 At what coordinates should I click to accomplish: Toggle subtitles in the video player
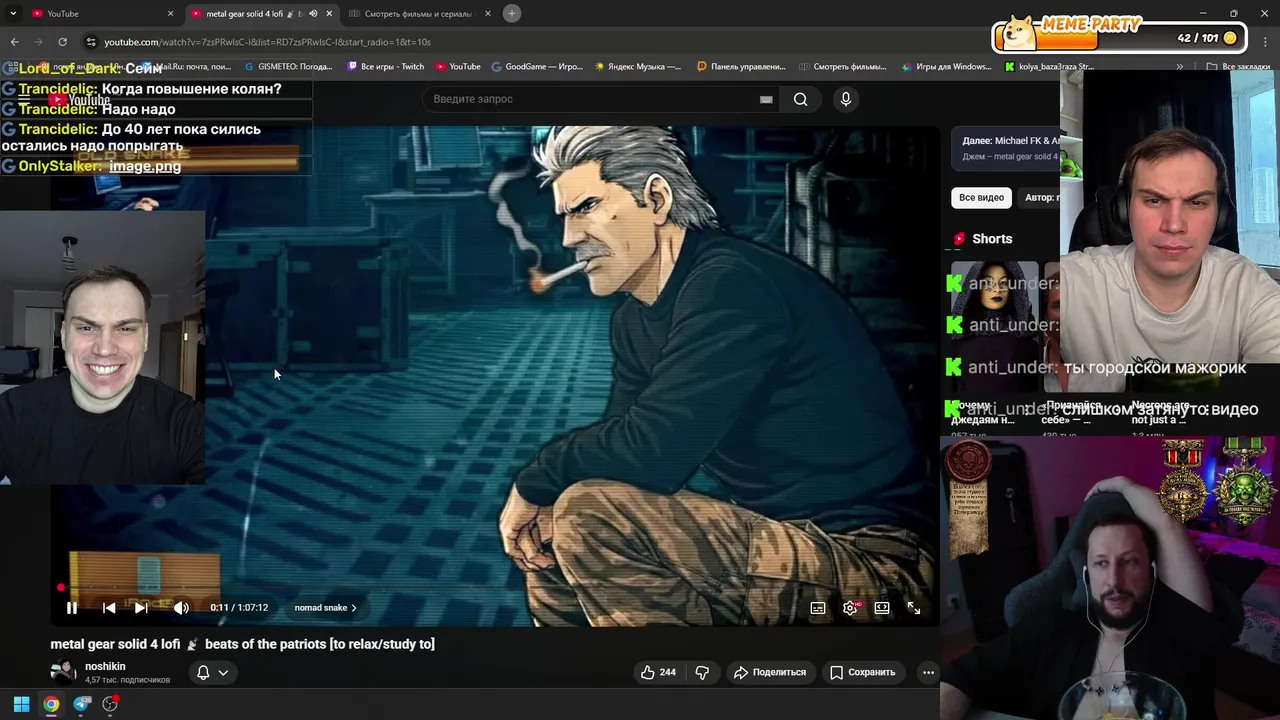[818, 607]
